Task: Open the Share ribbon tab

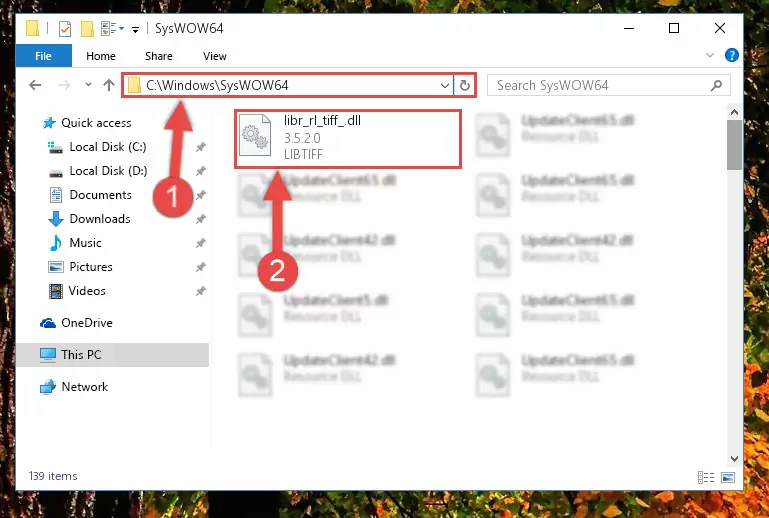Action: (x=158, y=56)
